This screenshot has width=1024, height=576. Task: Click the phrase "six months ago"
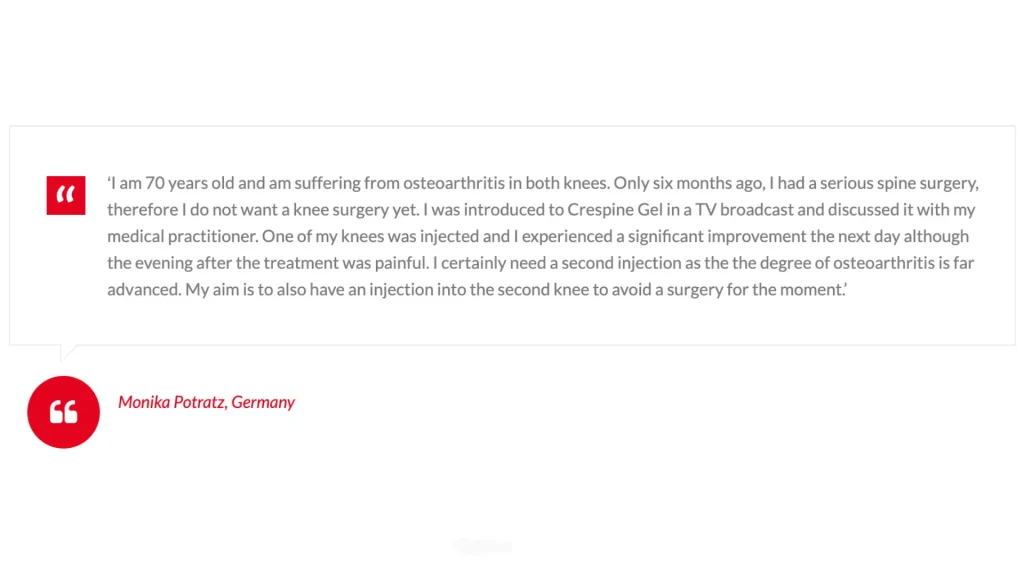[706, 184]
